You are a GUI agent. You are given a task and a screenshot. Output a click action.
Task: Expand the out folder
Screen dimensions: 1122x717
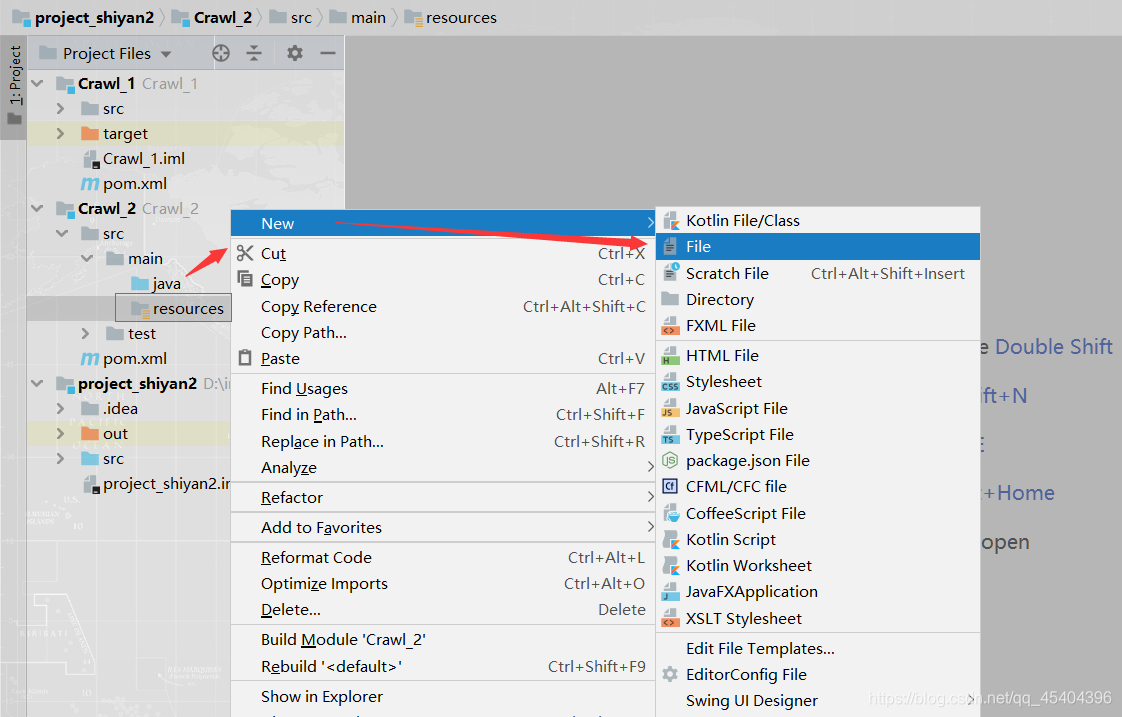[61, 434]
